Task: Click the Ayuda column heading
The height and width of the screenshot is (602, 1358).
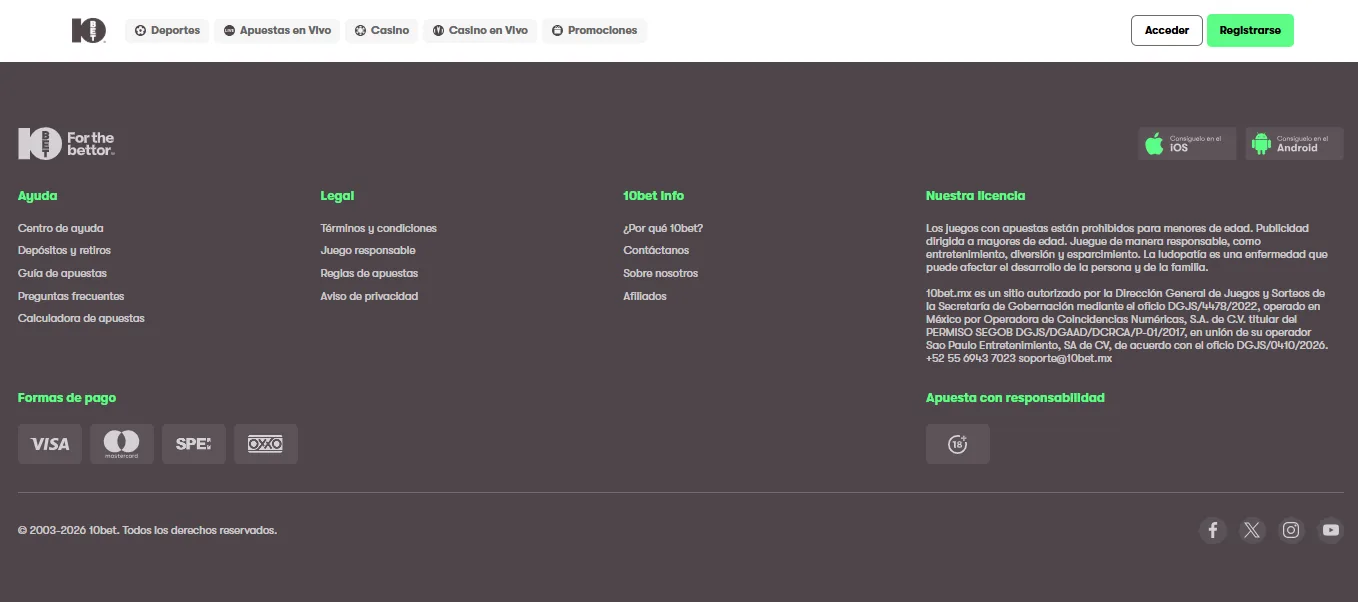Action: 38,196
